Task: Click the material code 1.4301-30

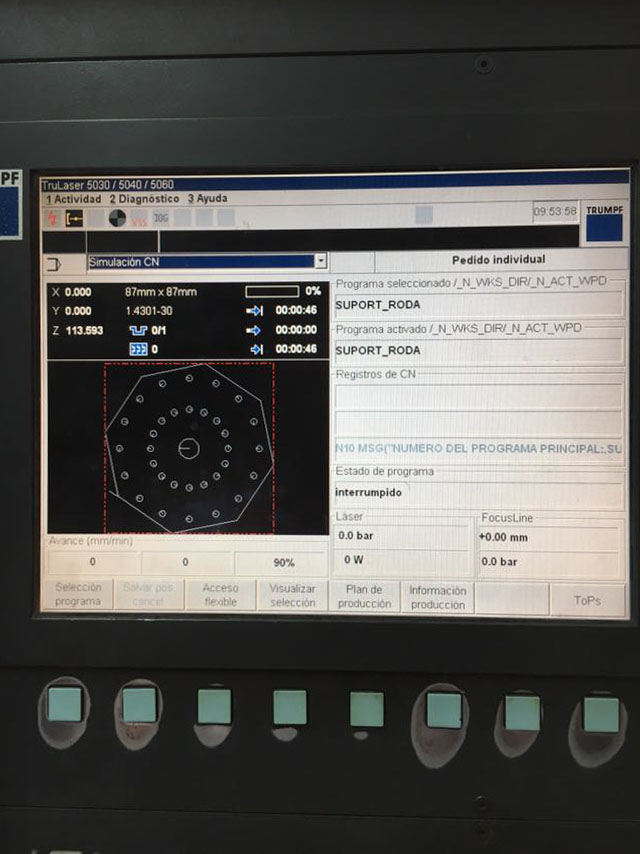Action: (149, 311)
